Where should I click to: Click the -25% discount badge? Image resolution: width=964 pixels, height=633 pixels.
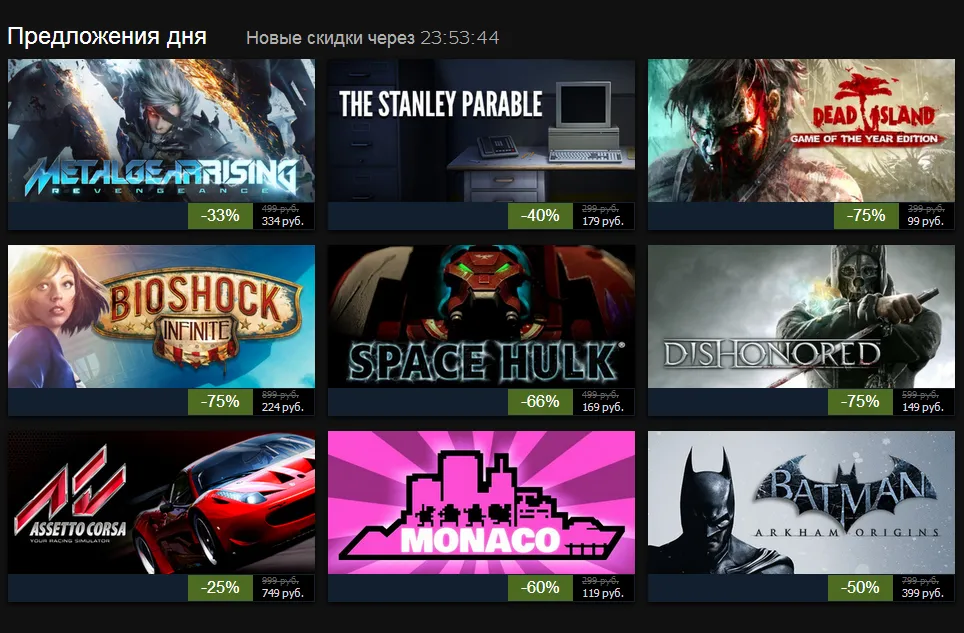[x=220, y=588]
